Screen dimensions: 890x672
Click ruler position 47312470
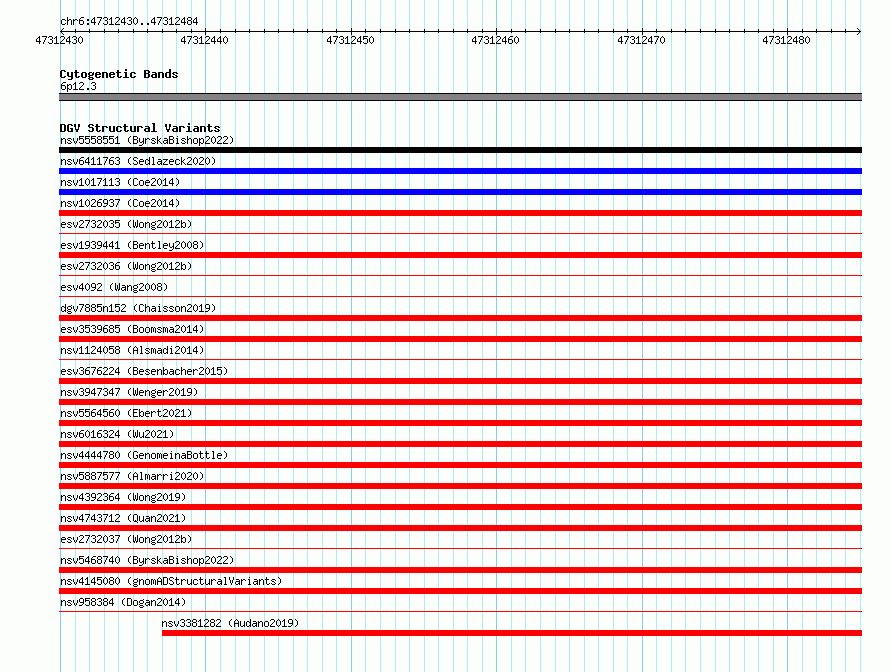pos(641,40)
